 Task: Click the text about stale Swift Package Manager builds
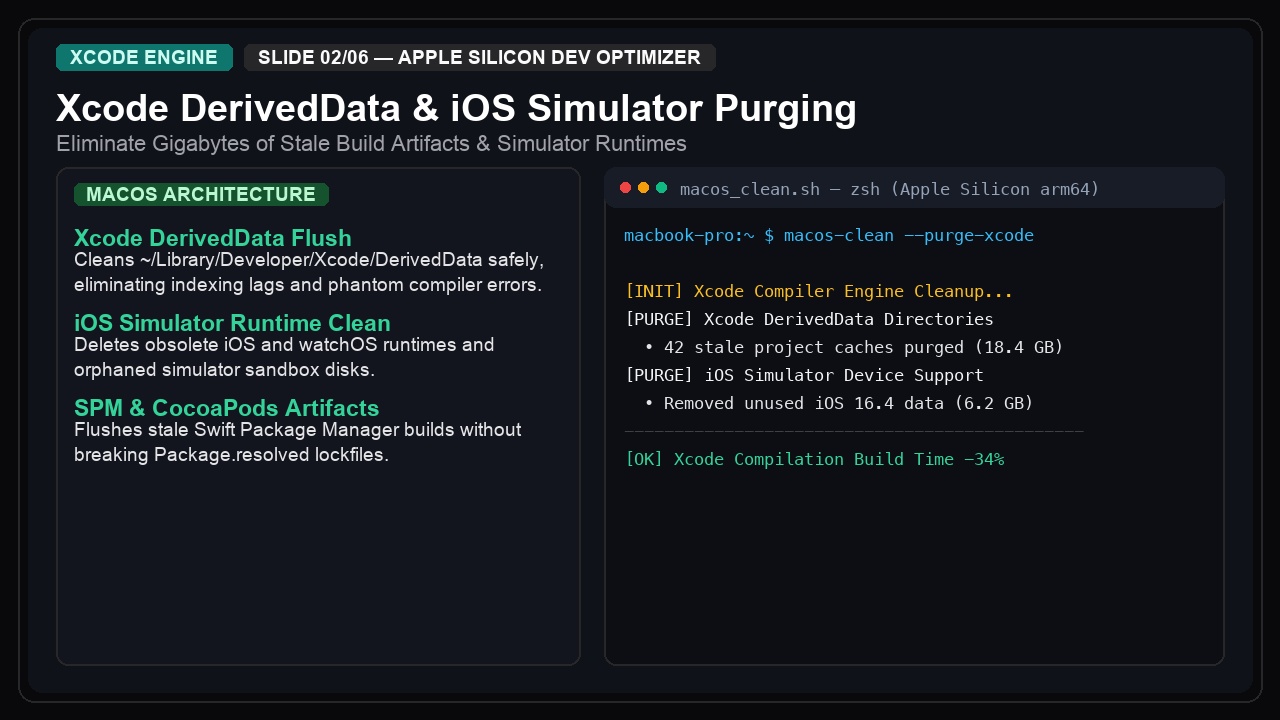(298, 430)
